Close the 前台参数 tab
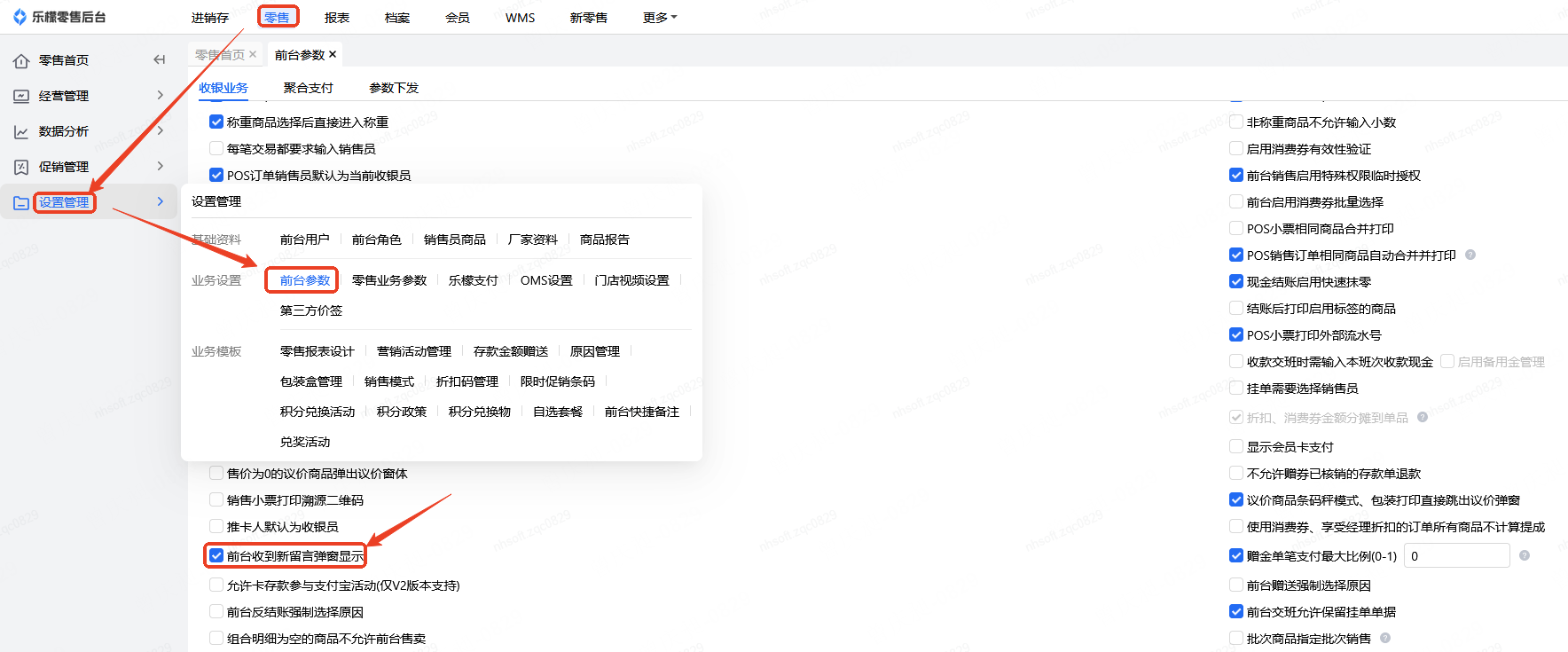This screenshot has width=1568, height=652. point(333,54)
